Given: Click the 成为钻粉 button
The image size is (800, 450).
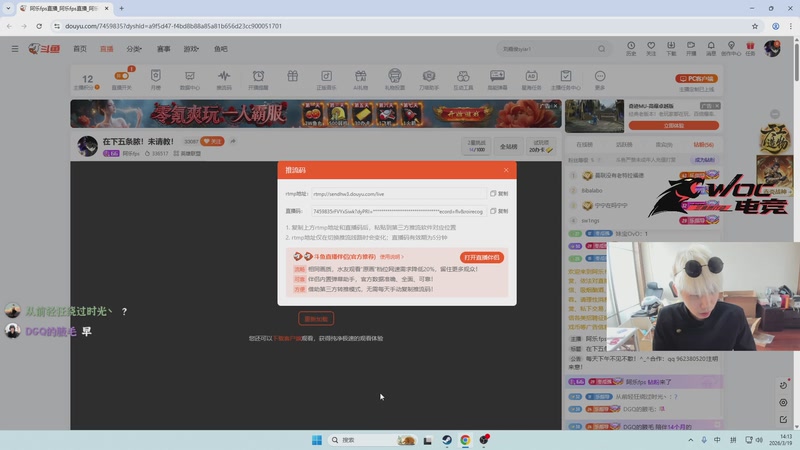Looking at the screenshot, I should click(x=705, y=160).
